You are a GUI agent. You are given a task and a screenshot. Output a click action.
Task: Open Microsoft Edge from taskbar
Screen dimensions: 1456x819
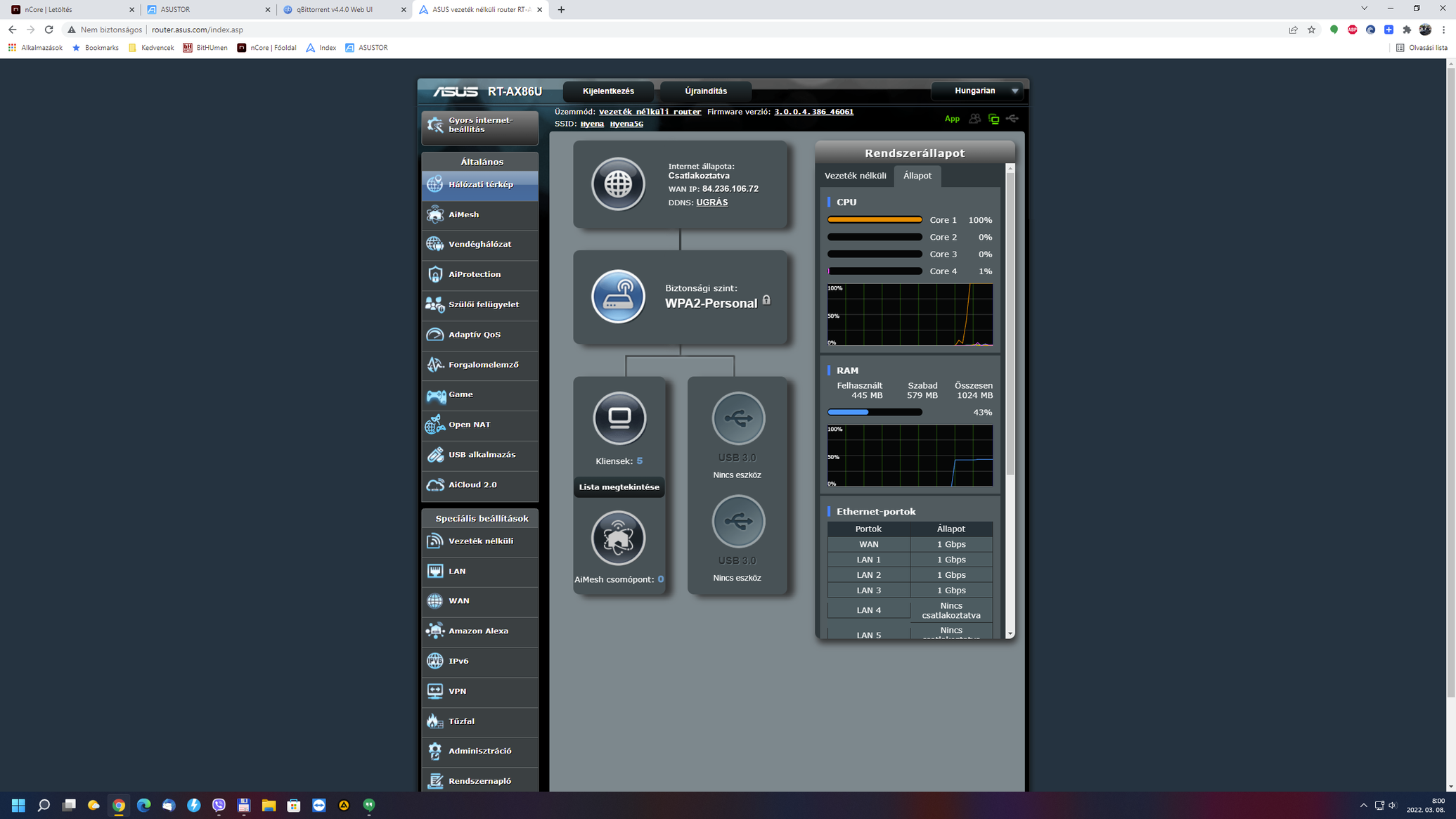tap(143, 805)
